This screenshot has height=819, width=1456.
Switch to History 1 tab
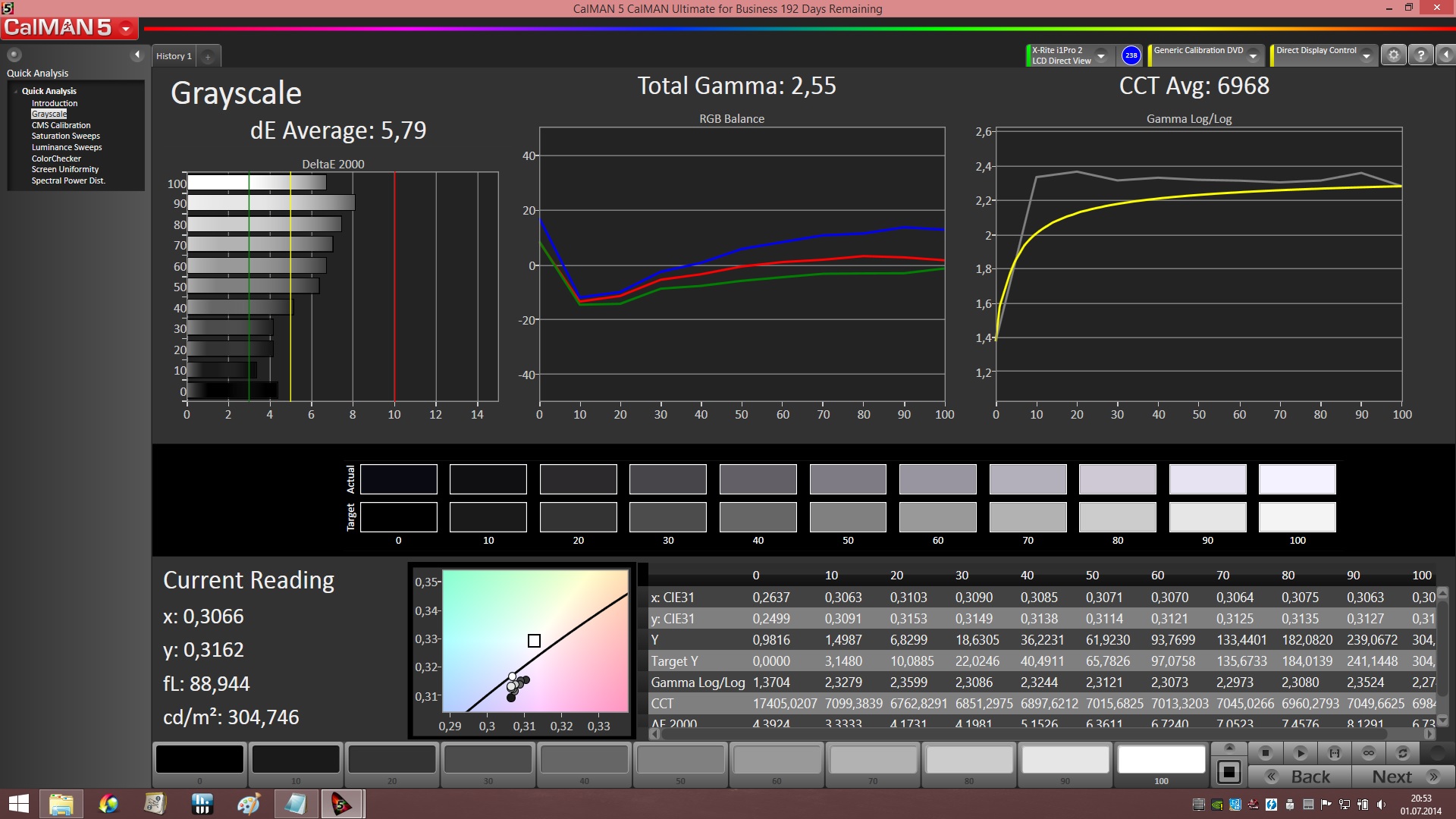point(174,56)
